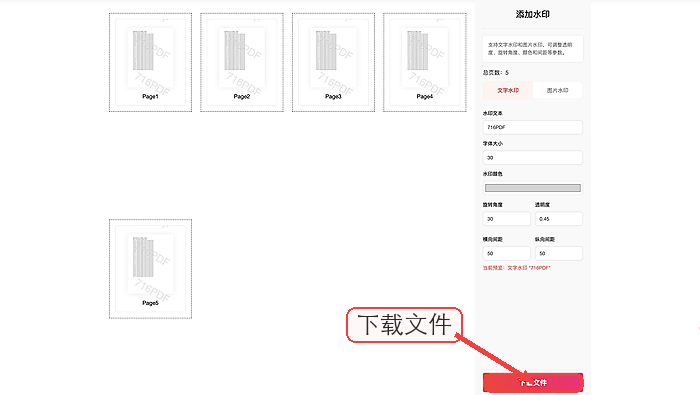Select the Page3 thumbnail
The width and height of the screenshot is (700, 395).
333,62
